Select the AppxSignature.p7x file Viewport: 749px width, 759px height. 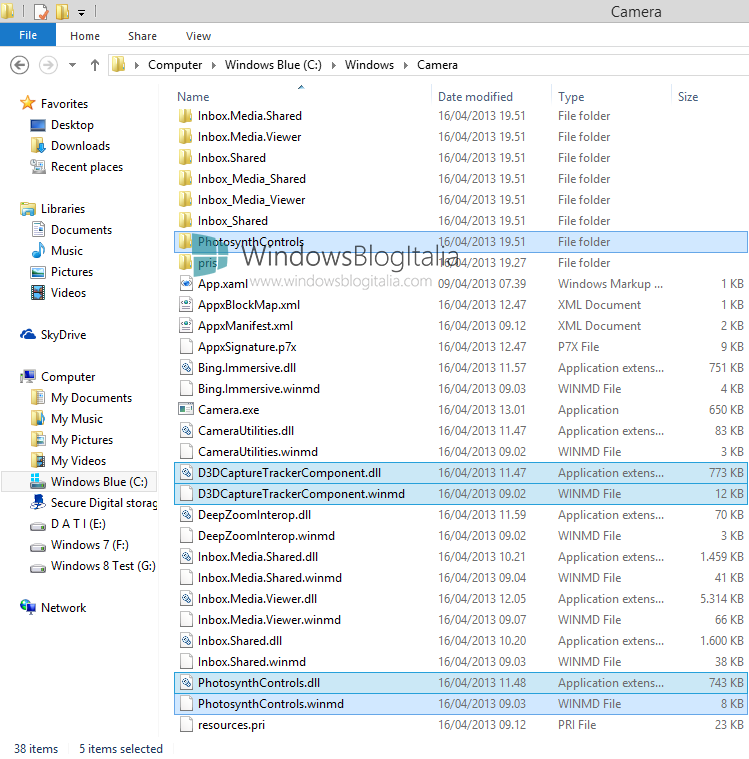point(247,347)
